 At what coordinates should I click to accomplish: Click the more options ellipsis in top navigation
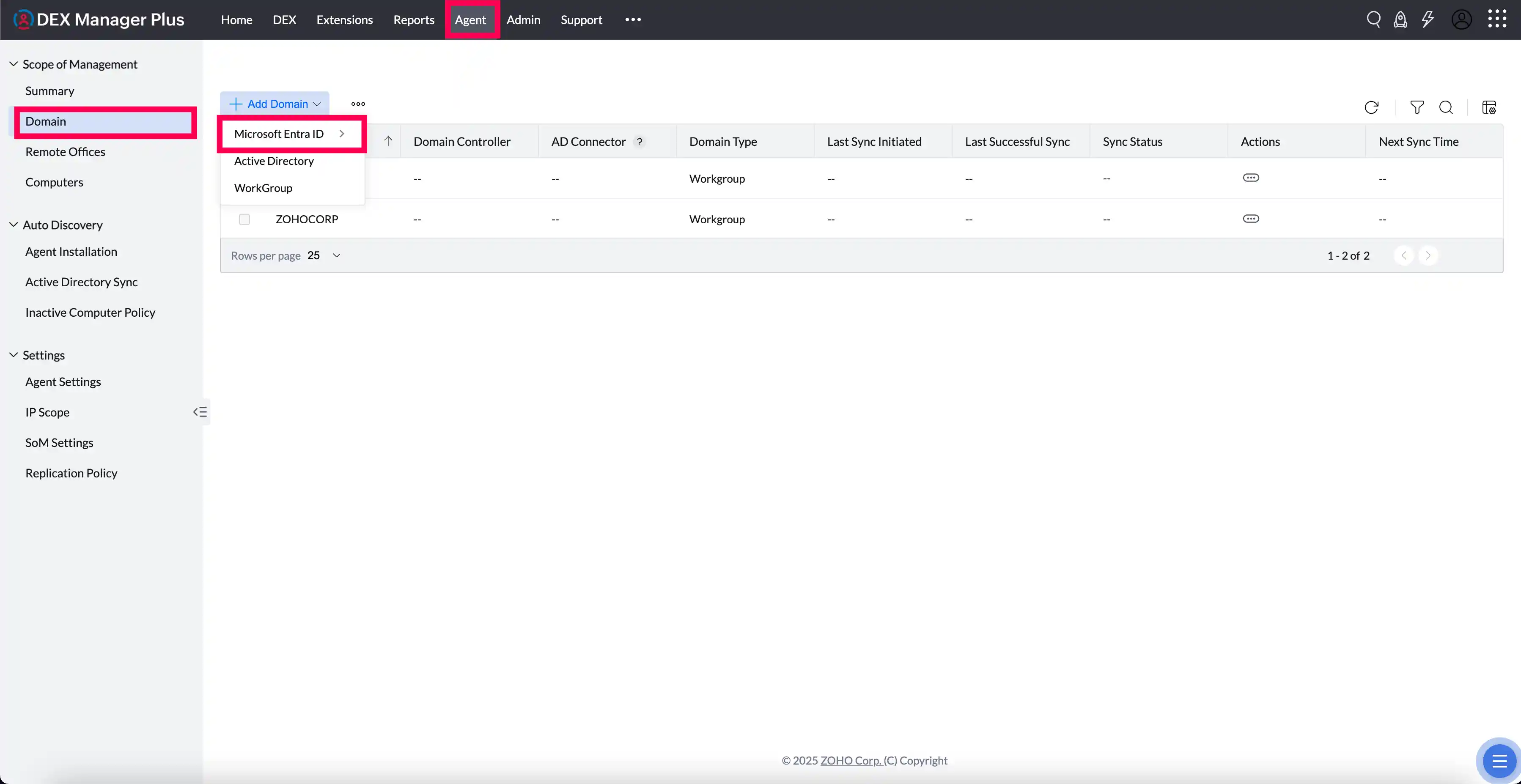633,19
